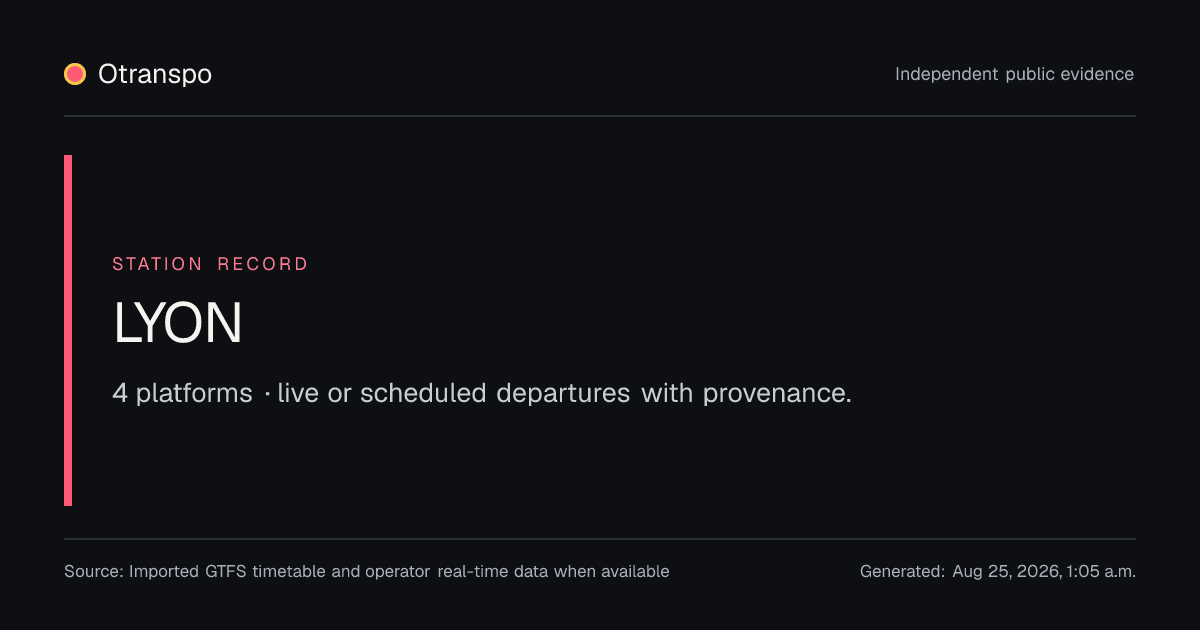Image resolution: width=1200 pixels, height=630 pixels.
Task: Click the 4 platforms text
Action: 182,393
